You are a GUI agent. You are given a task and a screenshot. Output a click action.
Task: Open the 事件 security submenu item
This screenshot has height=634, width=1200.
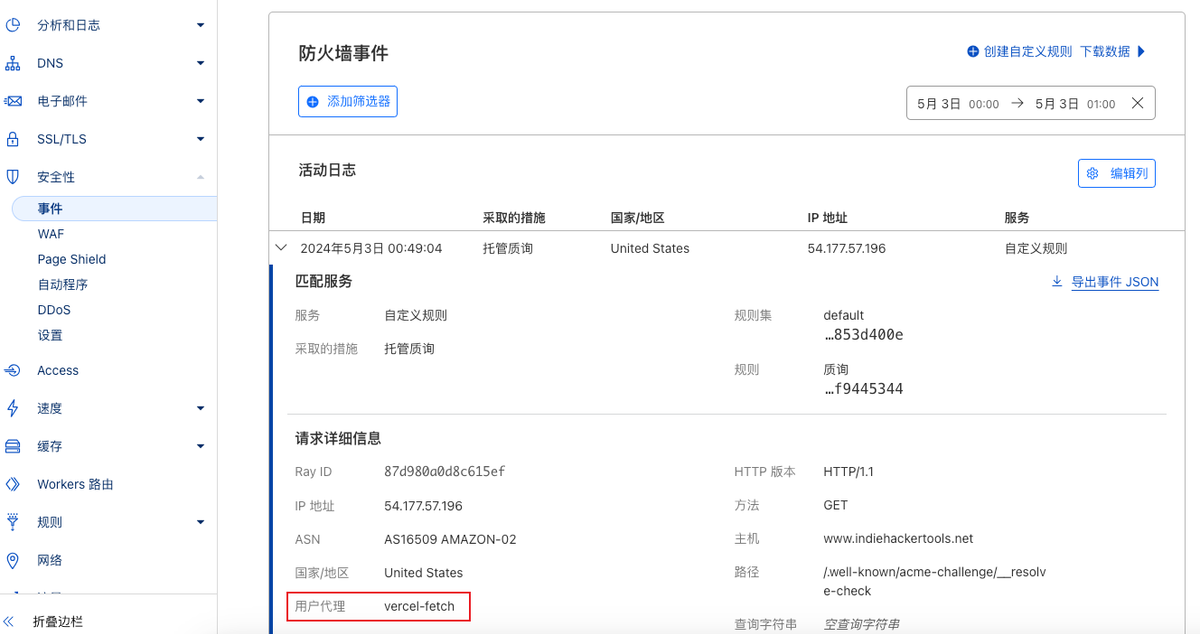(x=114, y=209)
